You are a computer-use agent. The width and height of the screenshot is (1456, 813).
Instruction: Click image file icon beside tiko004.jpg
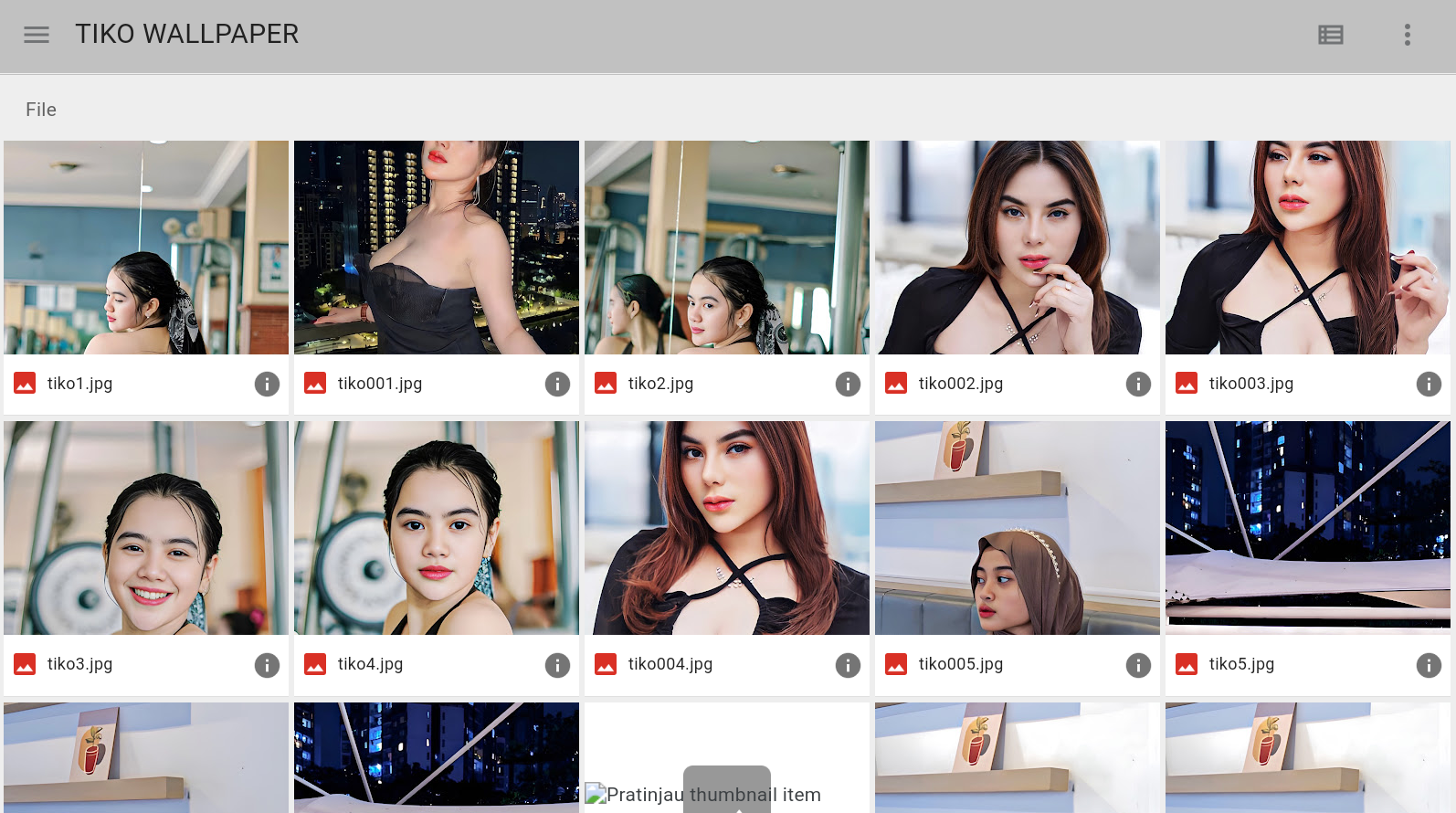(606, 664)
